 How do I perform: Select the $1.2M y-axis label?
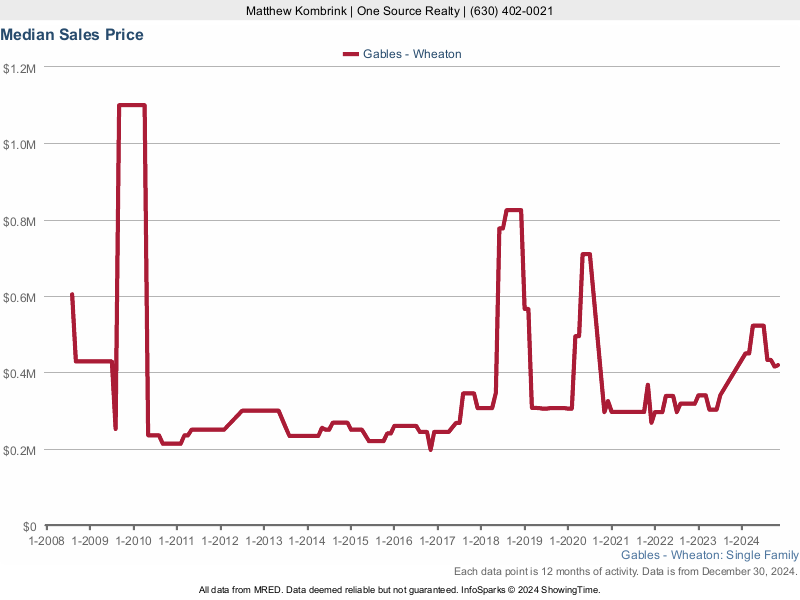19,68
